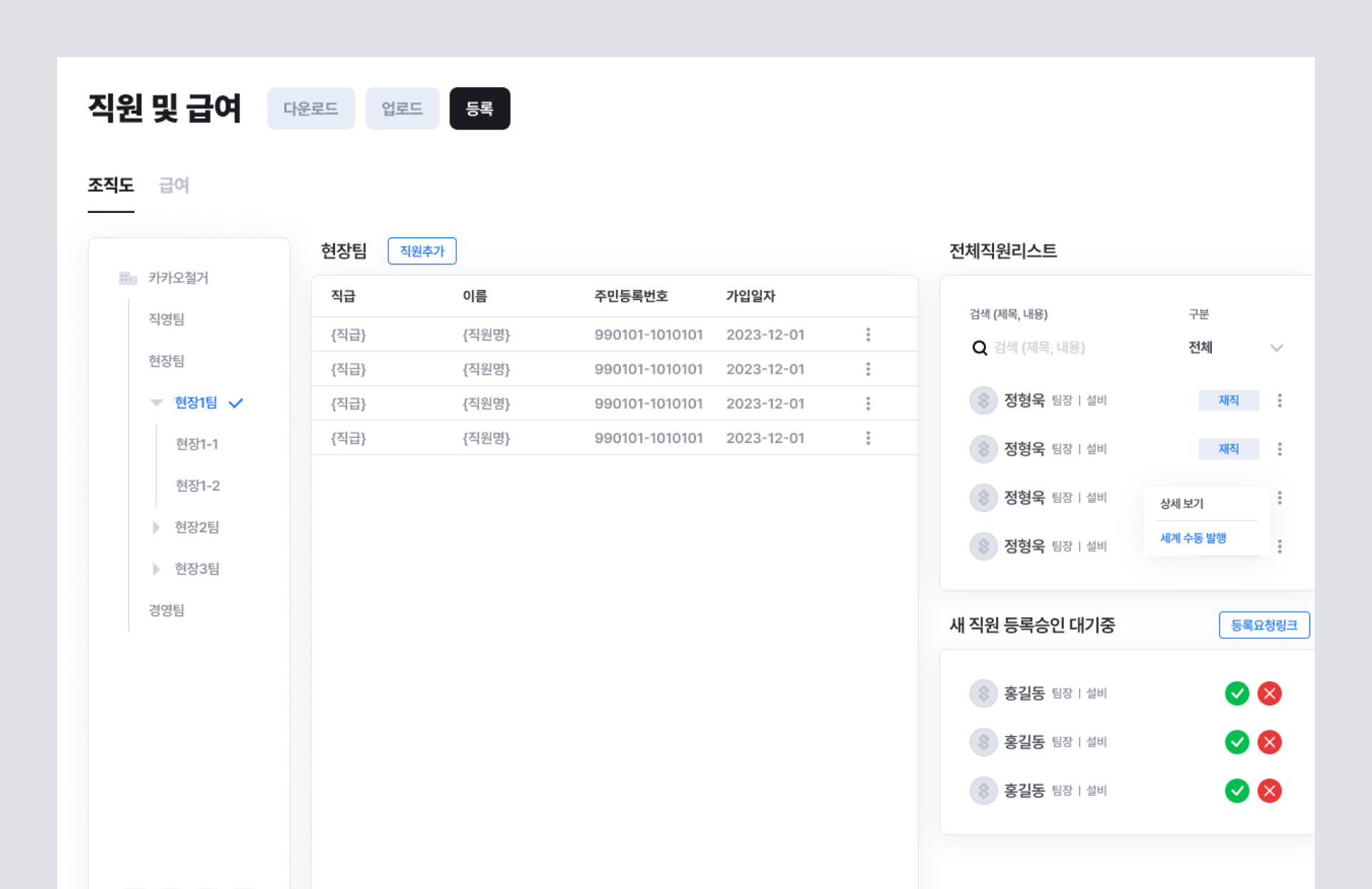Click the black 등록 button
The image size is (1372, 889).
[x=479, y=109]
